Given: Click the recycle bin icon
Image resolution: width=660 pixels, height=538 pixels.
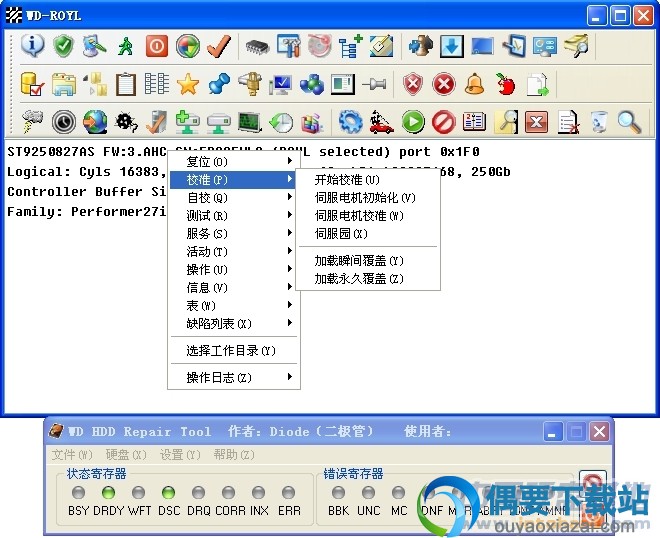Looking at the screenshot, I should click(x=599, y=122).
